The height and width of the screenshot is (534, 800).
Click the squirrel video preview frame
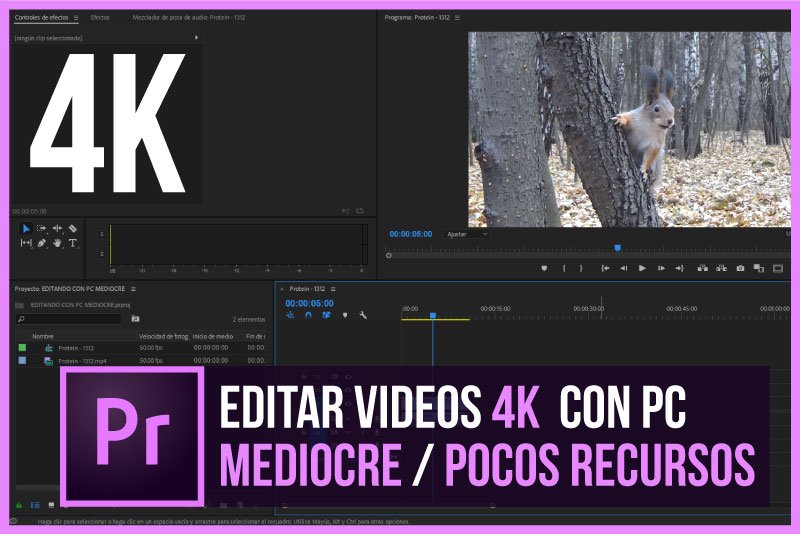[629, 130]
